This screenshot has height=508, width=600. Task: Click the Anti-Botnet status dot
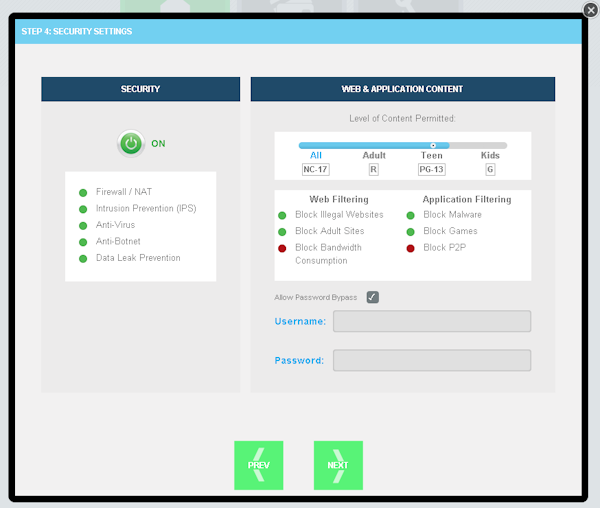(x=83, y=242)
